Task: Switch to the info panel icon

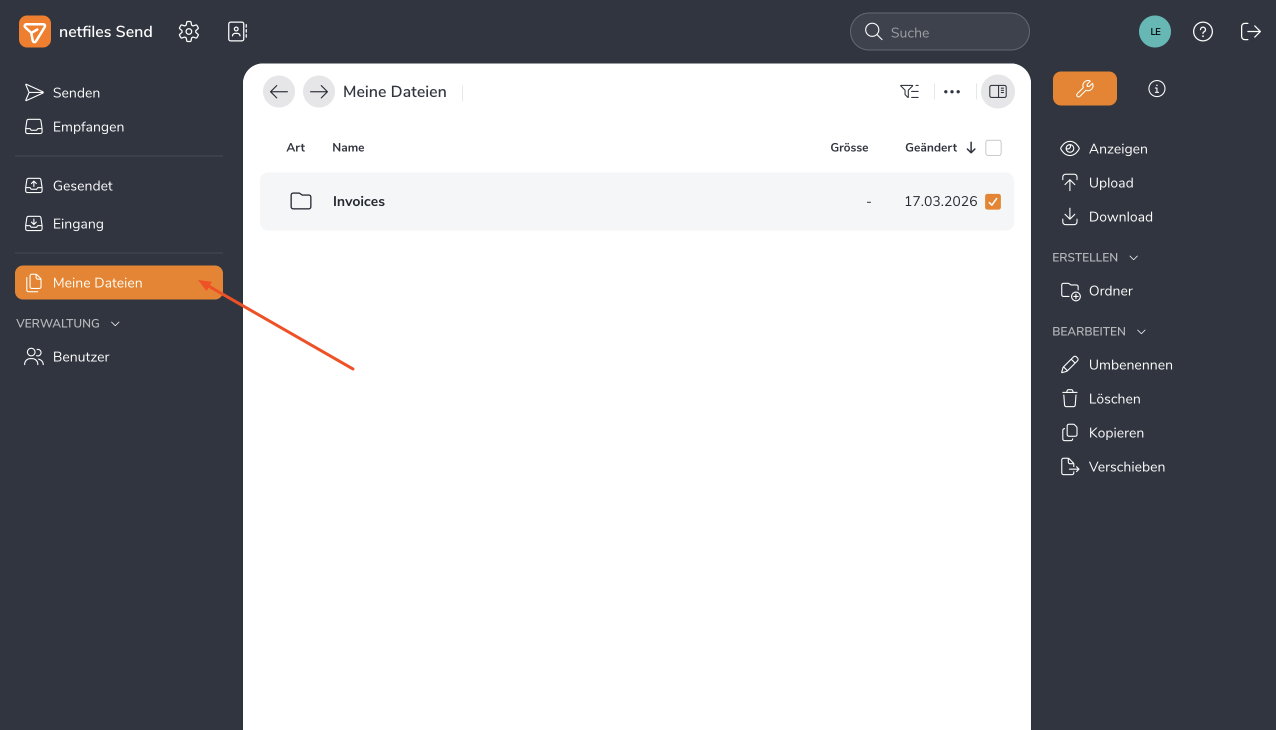Action: tap(1157, 89)
